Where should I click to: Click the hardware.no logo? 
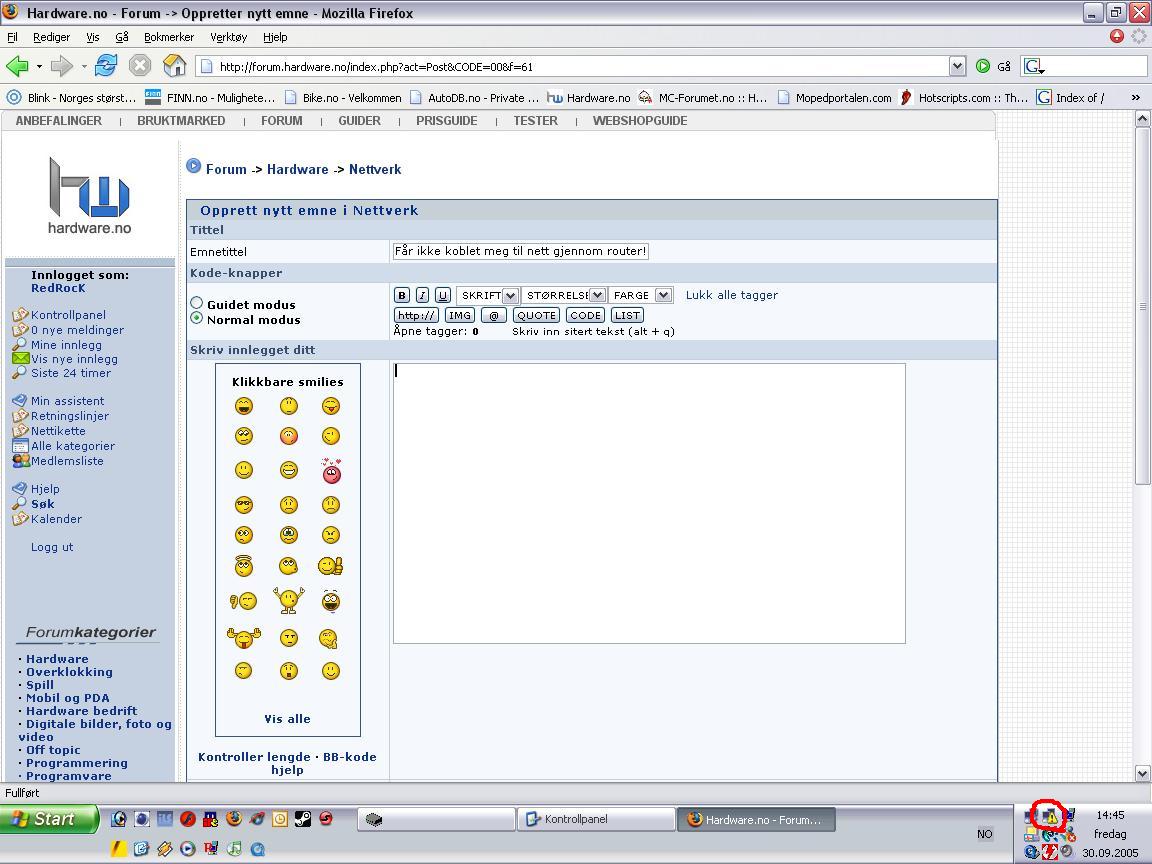click(x=90, y=195)
